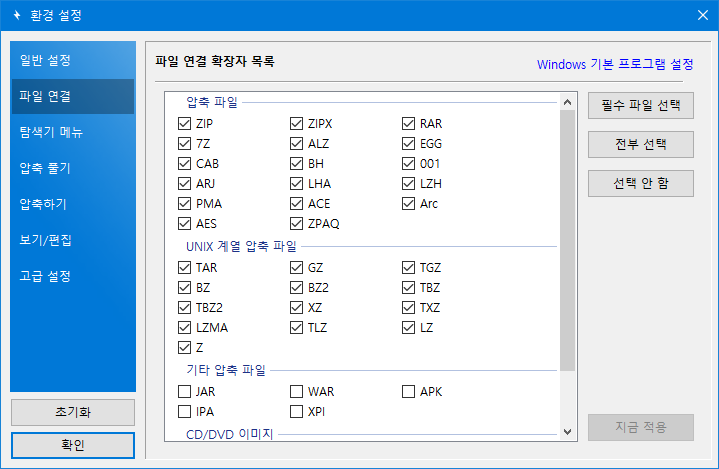
Task: Open Windows 기본 프로그램 설정 link
Action: pyautogui.click(x=615, y=64)
